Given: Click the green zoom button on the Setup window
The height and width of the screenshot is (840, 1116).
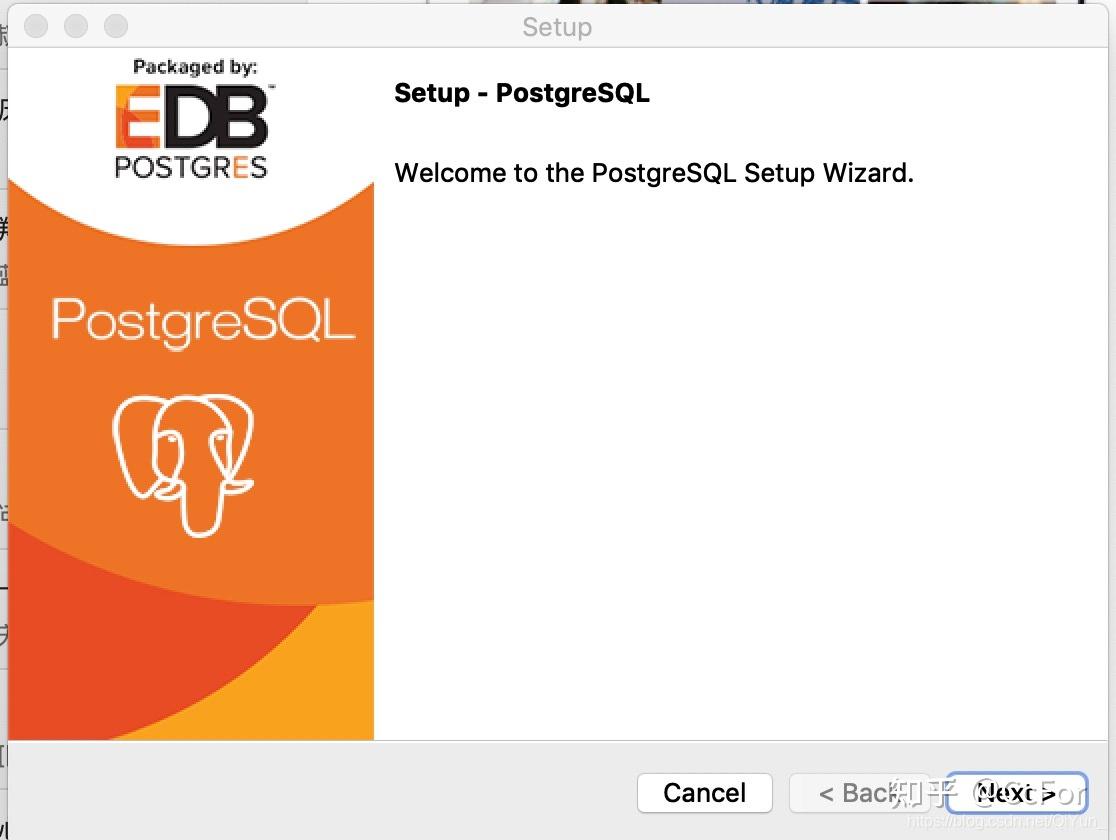Looking at the screenshot, I should pyautogui.click(x=114, y=25).
